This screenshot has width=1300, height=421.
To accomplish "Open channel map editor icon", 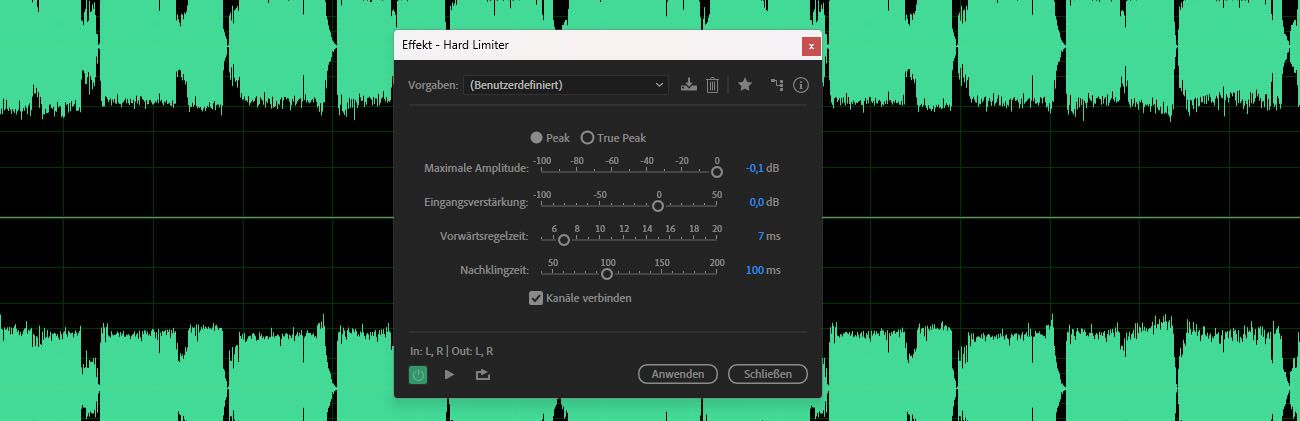I will [776, 85].
